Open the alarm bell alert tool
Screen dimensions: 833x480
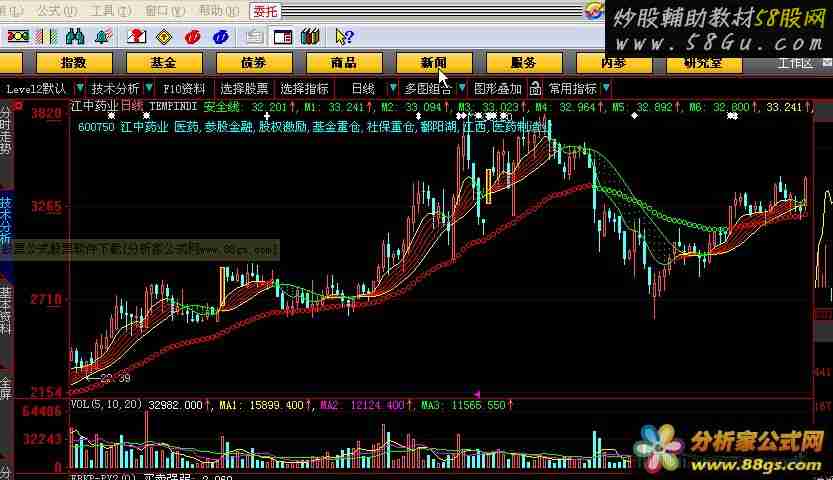(103, 37)
